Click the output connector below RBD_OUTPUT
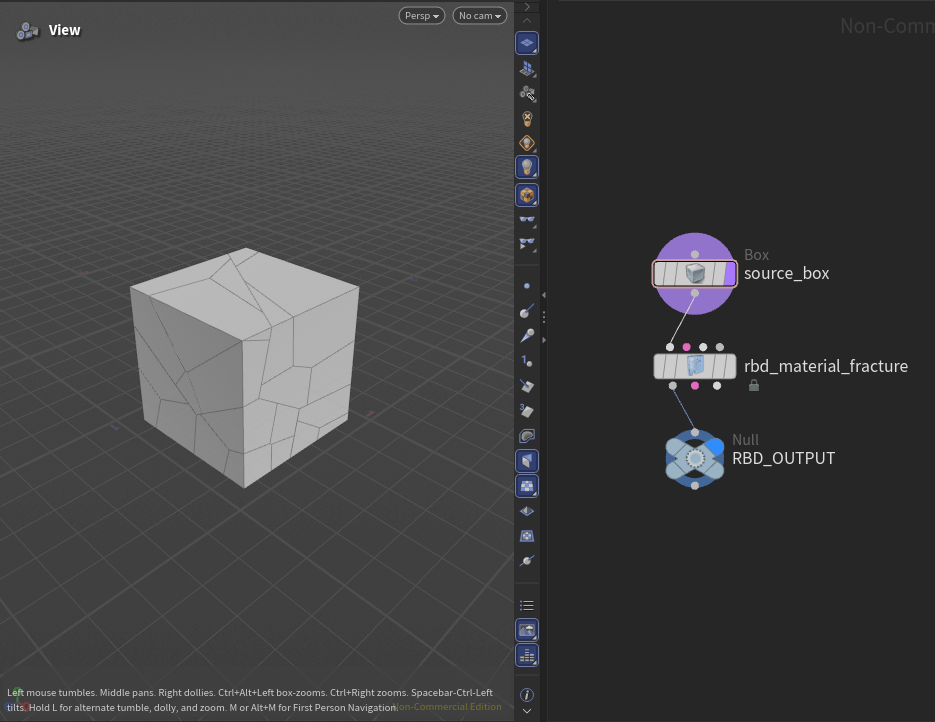The width and height of the screenshot is (935, 722). coord(695,486)
